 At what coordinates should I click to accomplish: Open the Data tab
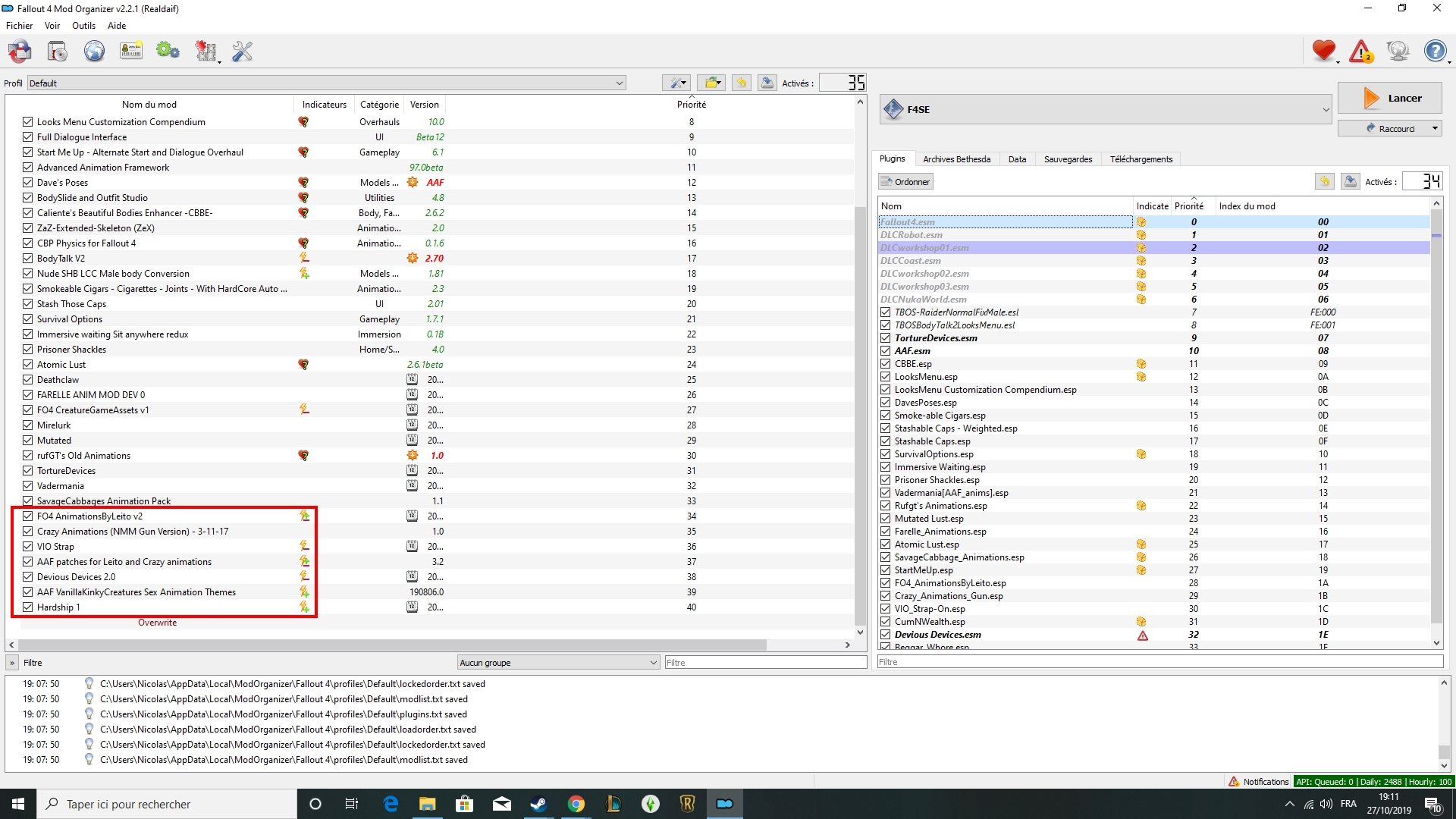(x=1017, y=159)
